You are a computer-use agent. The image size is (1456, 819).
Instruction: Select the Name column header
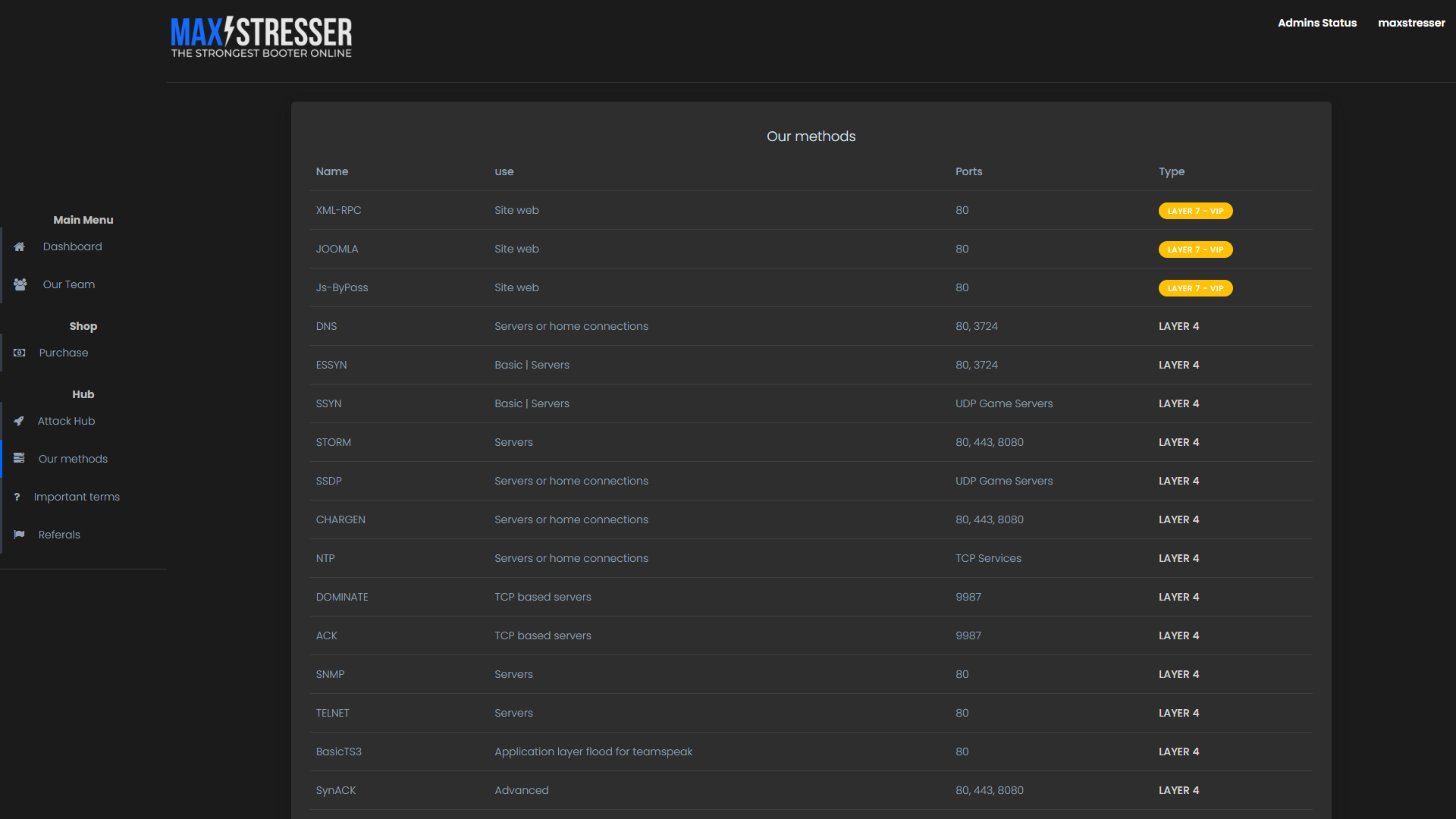click(x=332, y=171)
